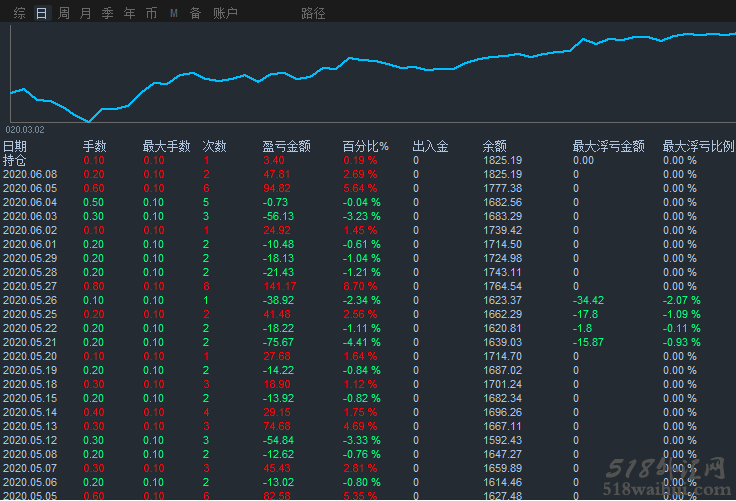Switch to the 账户 account tab
The image size is (736, 501).
click(225, 13)
